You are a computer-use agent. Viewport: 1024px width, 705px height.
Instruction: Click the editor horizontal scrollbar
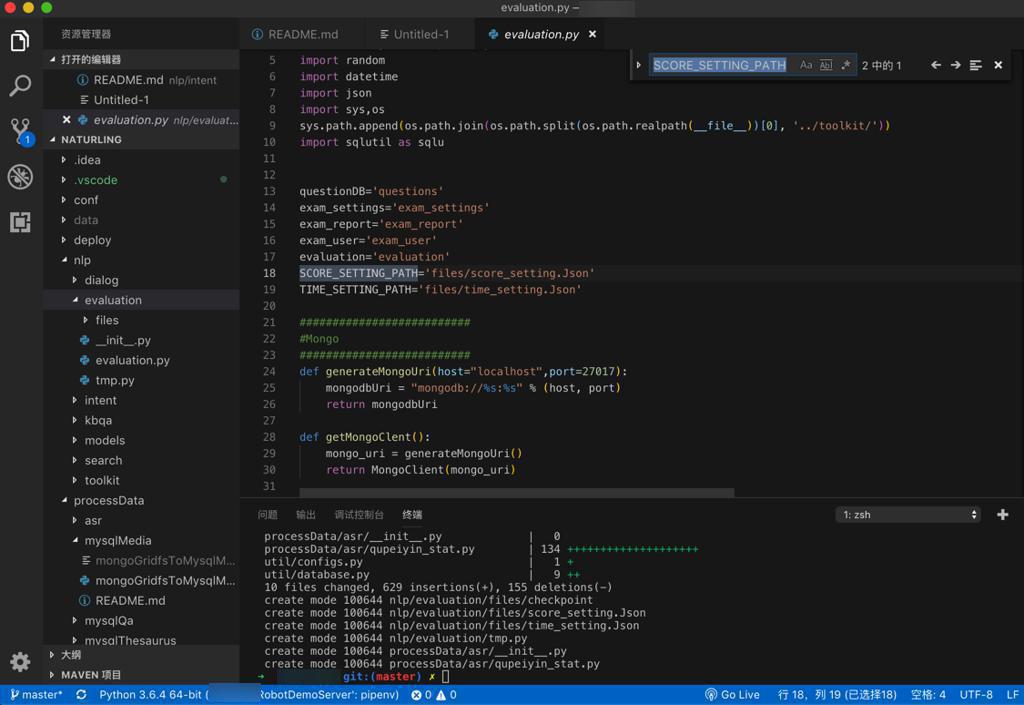(x=517, y=492)
